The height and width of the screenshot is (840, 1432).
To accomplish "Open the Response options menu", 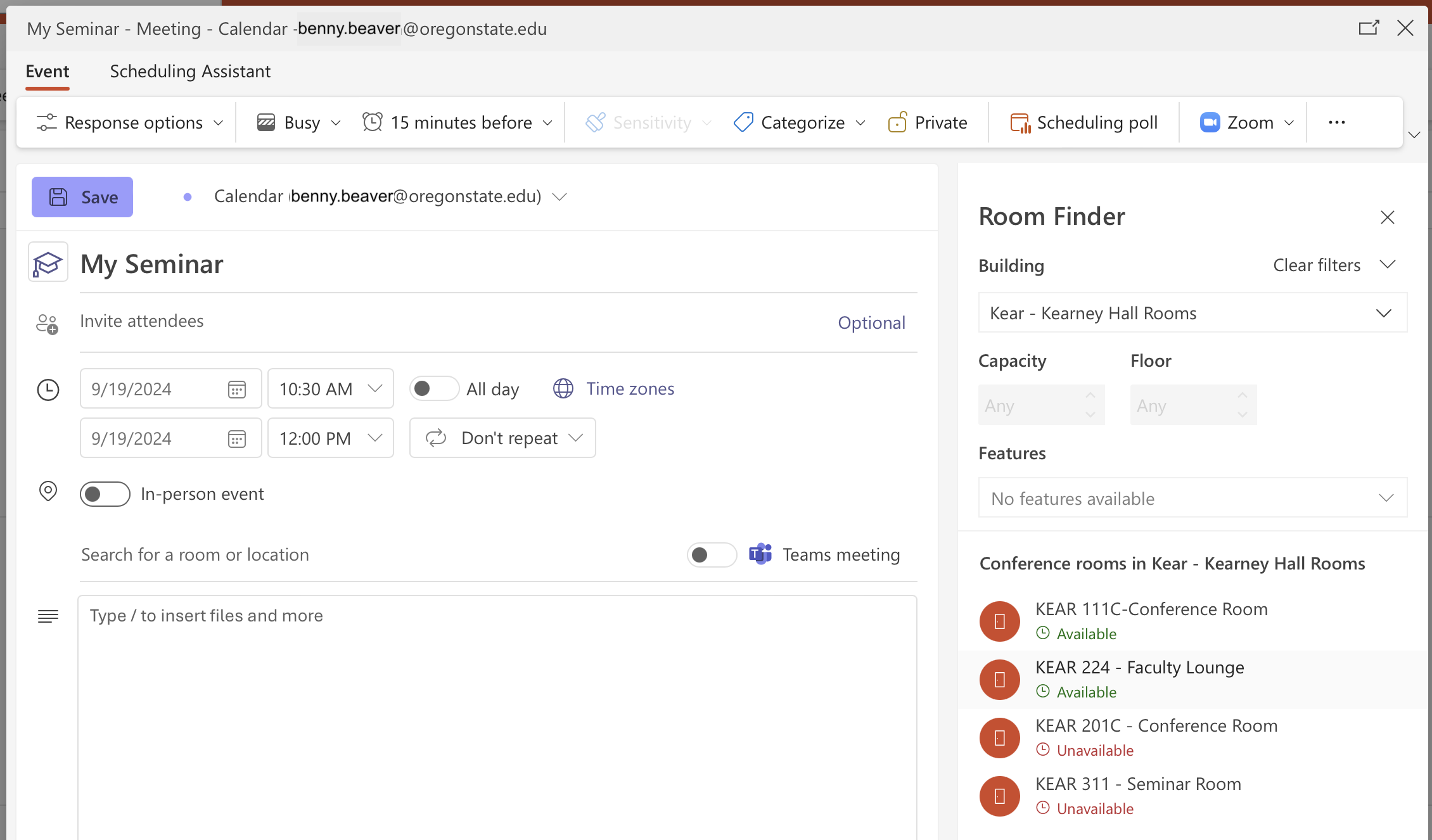I will tap(130, 122).
